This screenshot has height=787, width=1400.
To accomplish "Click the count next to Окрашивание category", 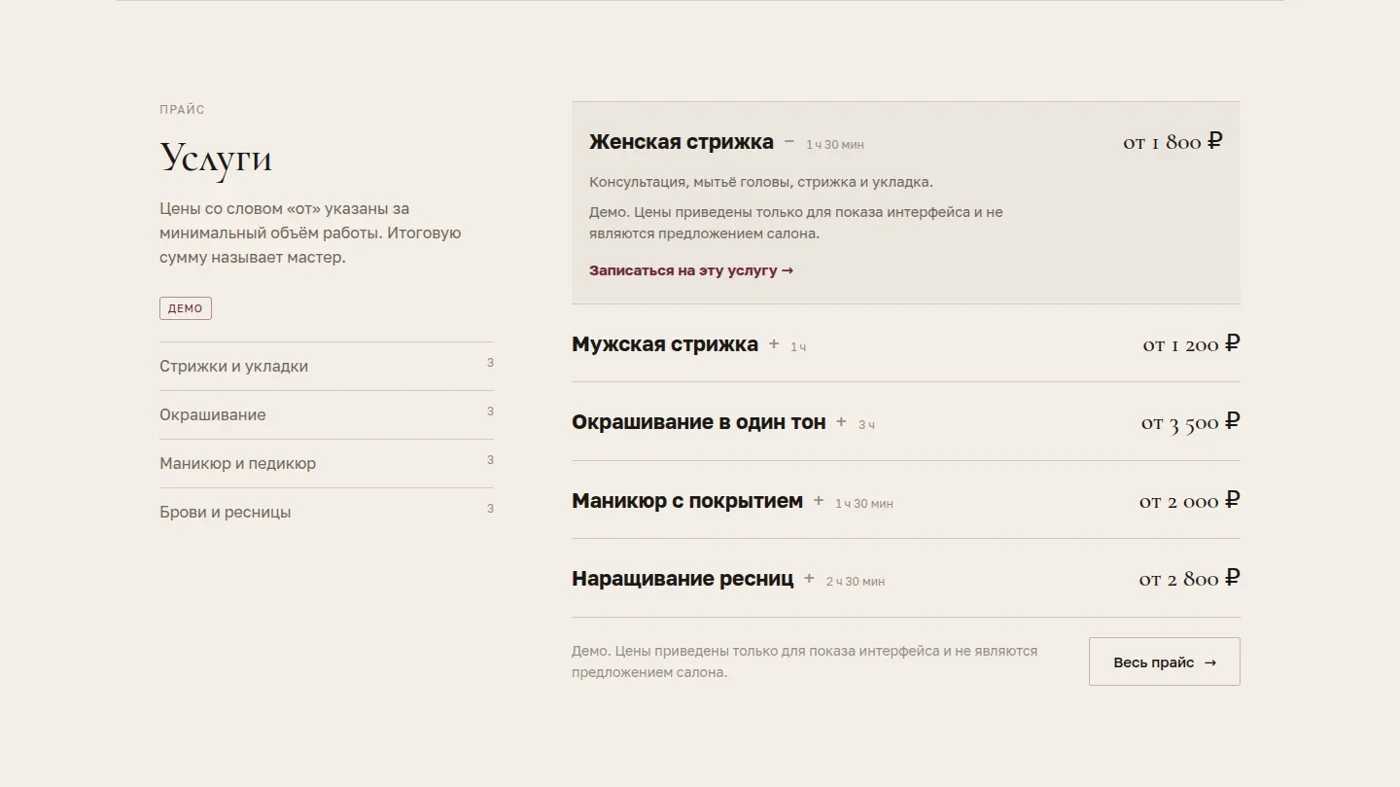I will [490, 411].
